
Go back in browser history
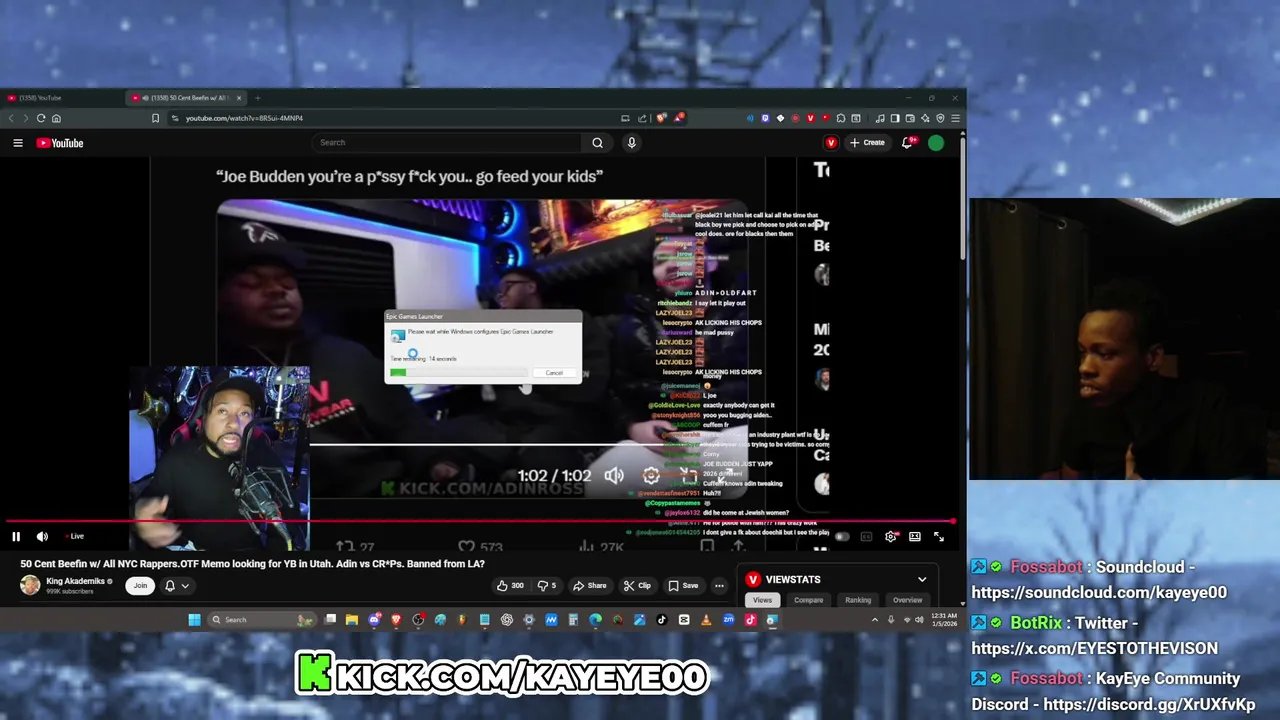click(11, 118)
